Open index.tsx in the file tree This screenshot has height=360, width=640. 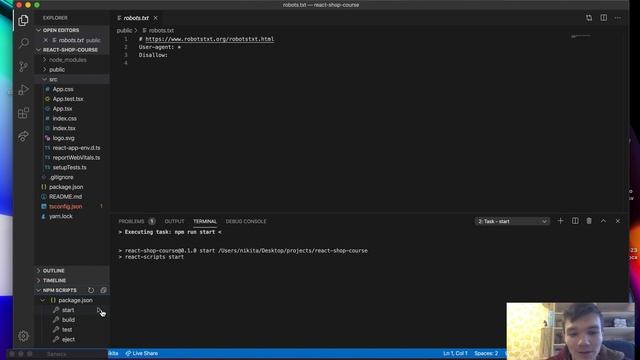point(64,128)
